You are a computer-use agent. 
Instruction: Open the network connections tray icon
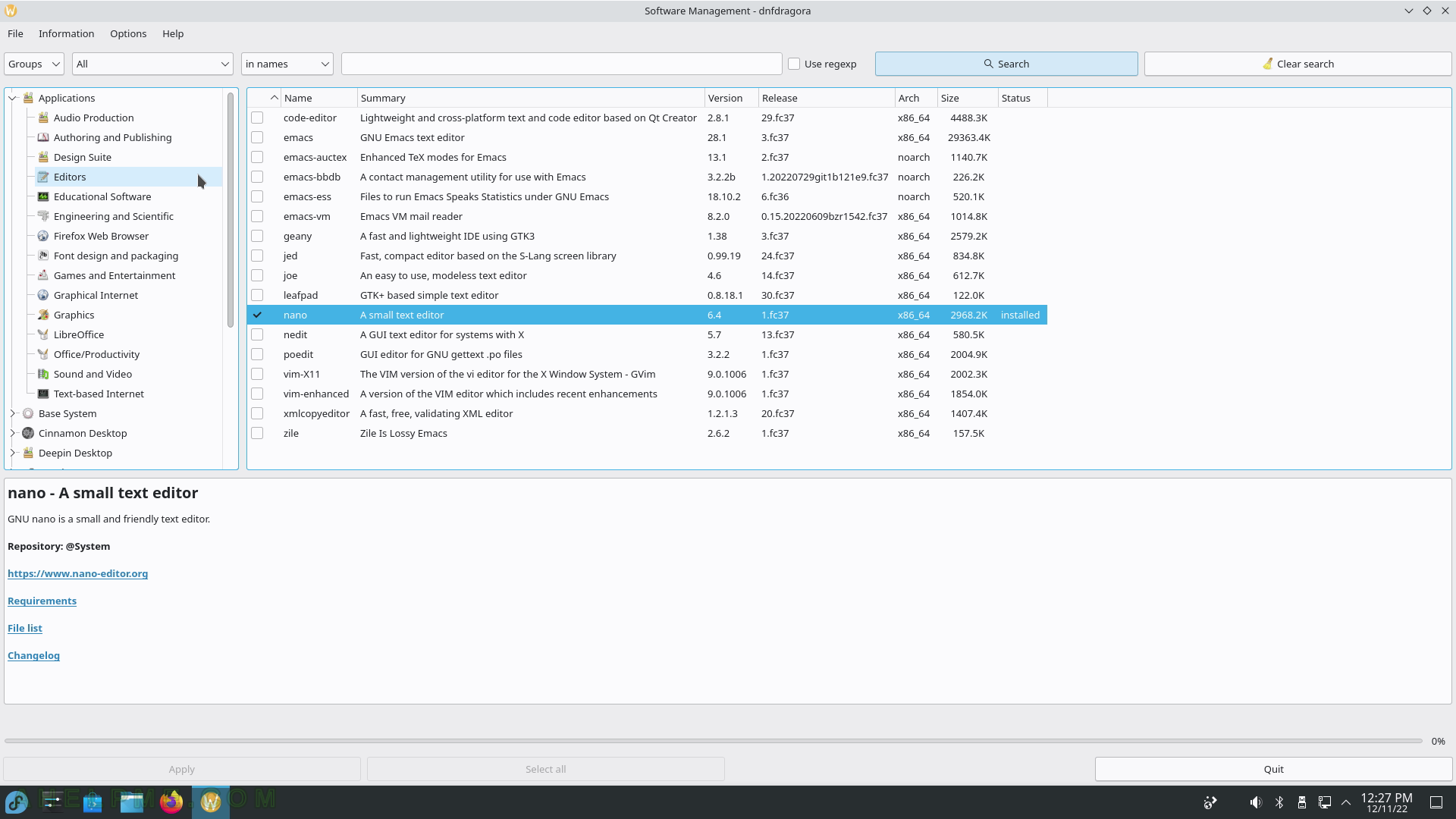(1324, 802)
